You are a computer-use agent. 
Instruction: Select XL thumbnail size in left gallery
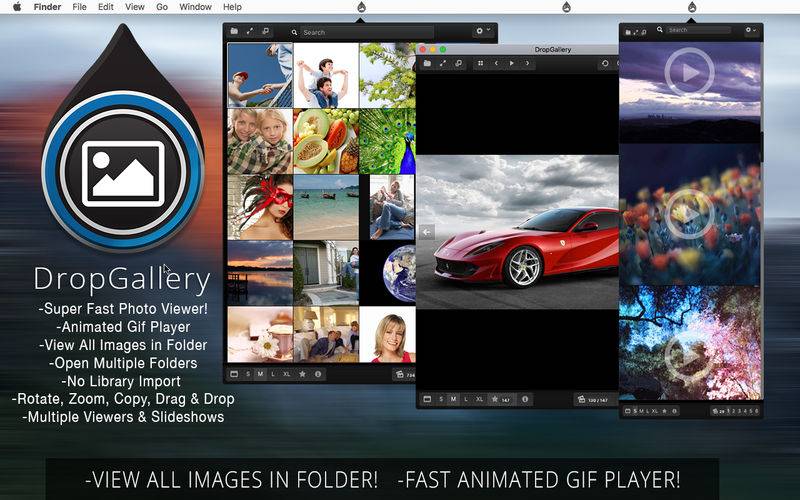(287, 374)
